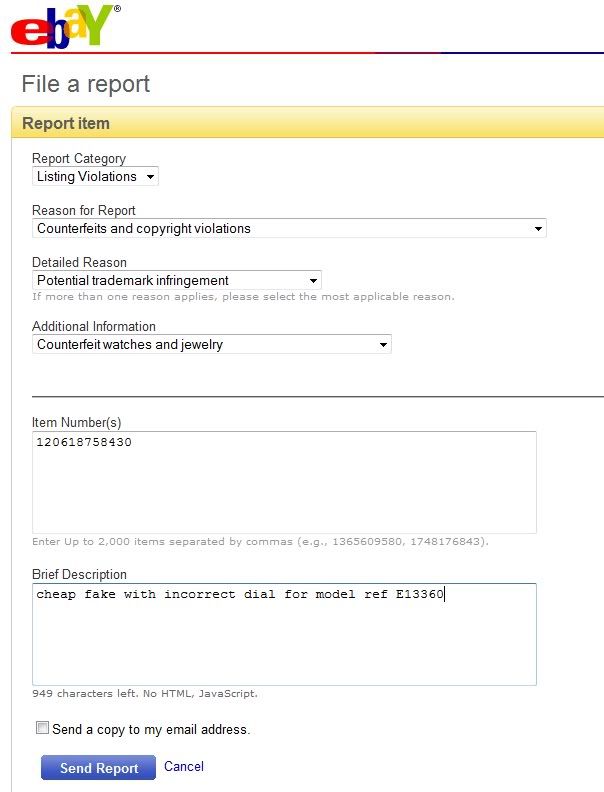Click the 'If more than one reason applies' hint
The width and height of the screenshot is (604, 792).
coord(243,296)
